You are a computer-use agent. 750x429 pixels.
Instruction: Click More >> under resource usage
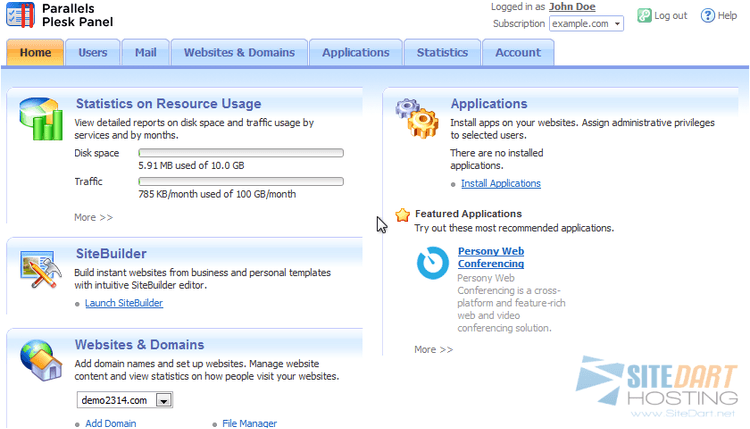93,218
